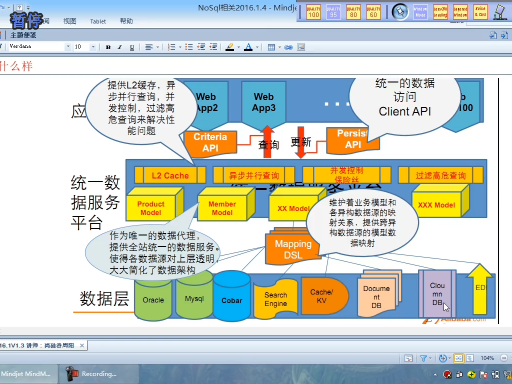Screen dimensions: 512x384
Task: Pick the text highlight color swatch
Action: pyautogui.click(x=230, y=47)
